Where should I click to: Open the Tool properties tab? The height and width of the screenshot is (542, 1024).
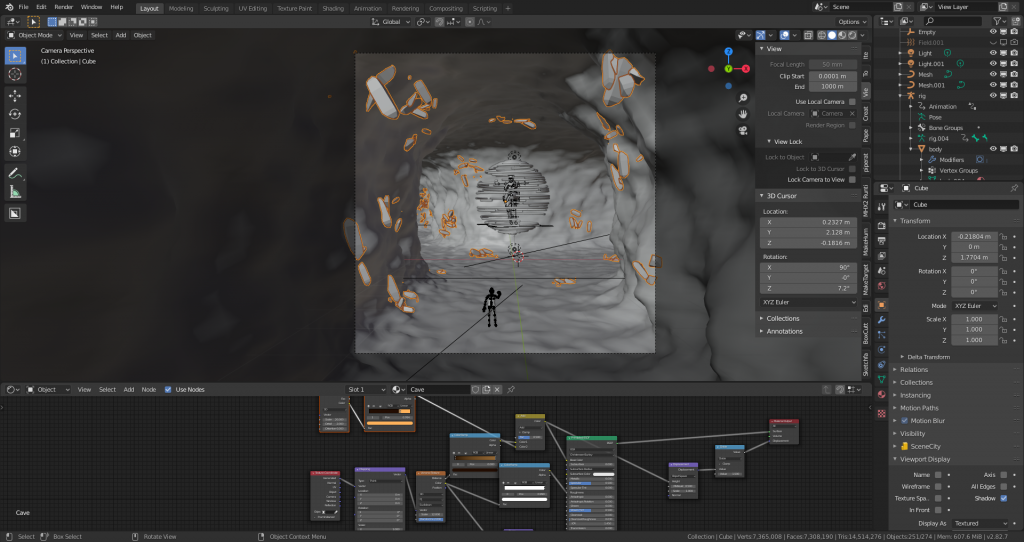[882, 207]
